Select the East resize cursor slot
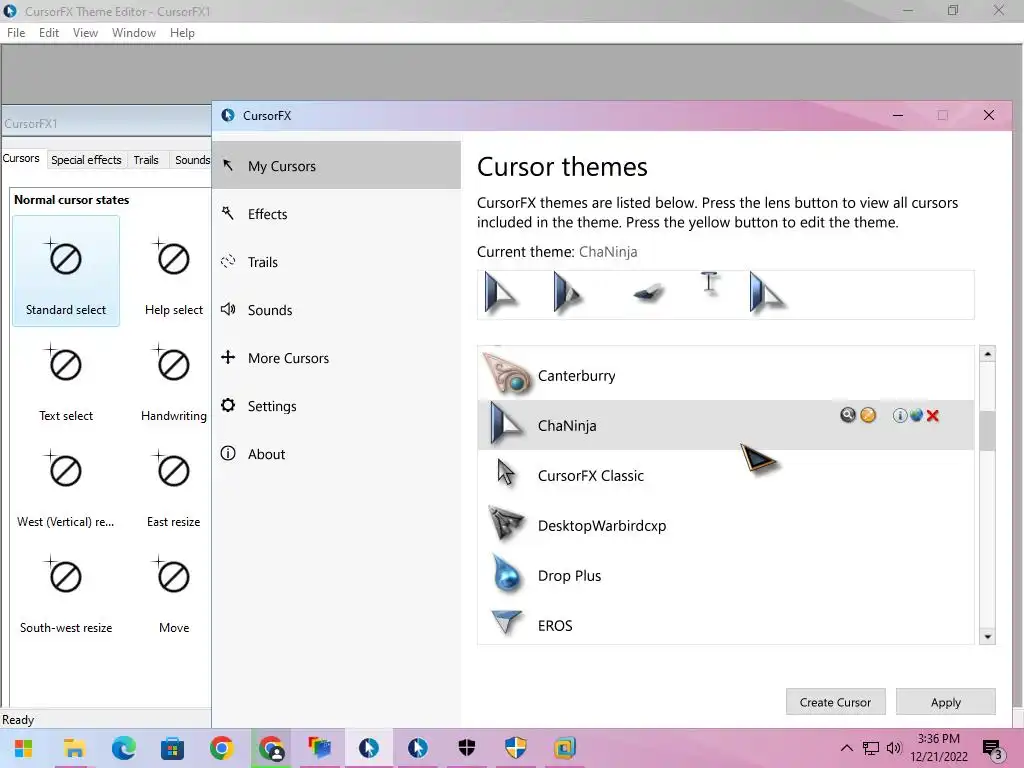This screenshot has height=768, width=1024. 174,485
